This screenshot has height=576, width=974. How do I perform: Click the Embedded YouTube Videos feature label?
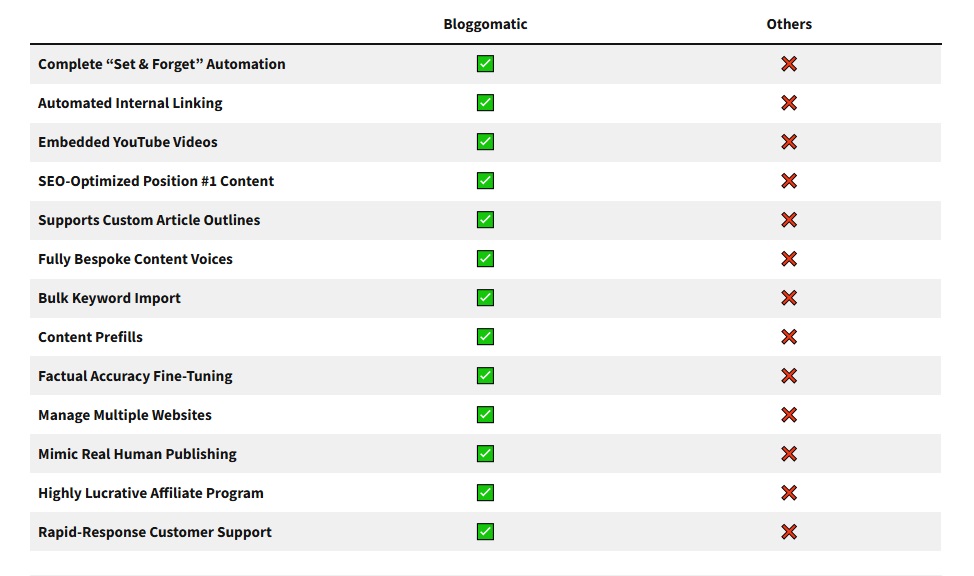127,142
